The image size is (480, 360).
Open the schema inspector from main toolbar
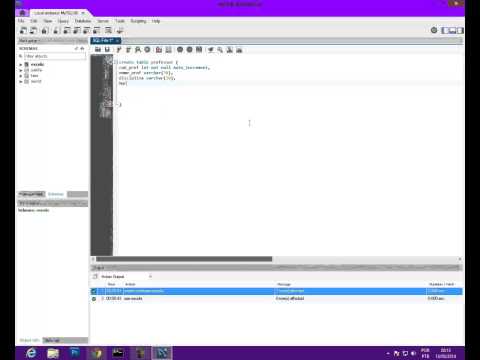tap(44, 31)
